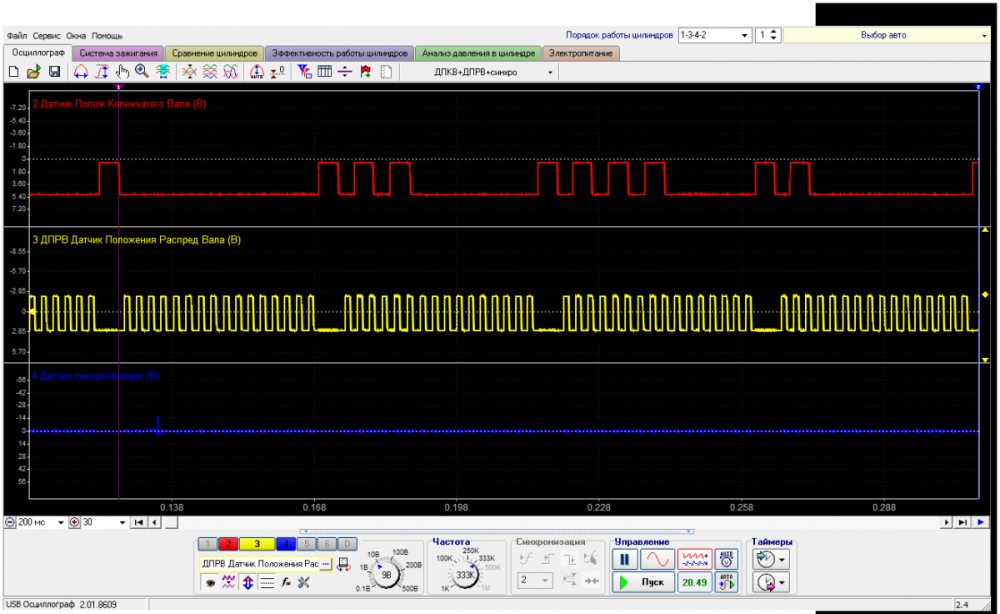This screenshot has height=614, width=1000.
Task: Open the ДПКВ+ДПРВ+синхро preset dropdown
Action: click(550, 72)
